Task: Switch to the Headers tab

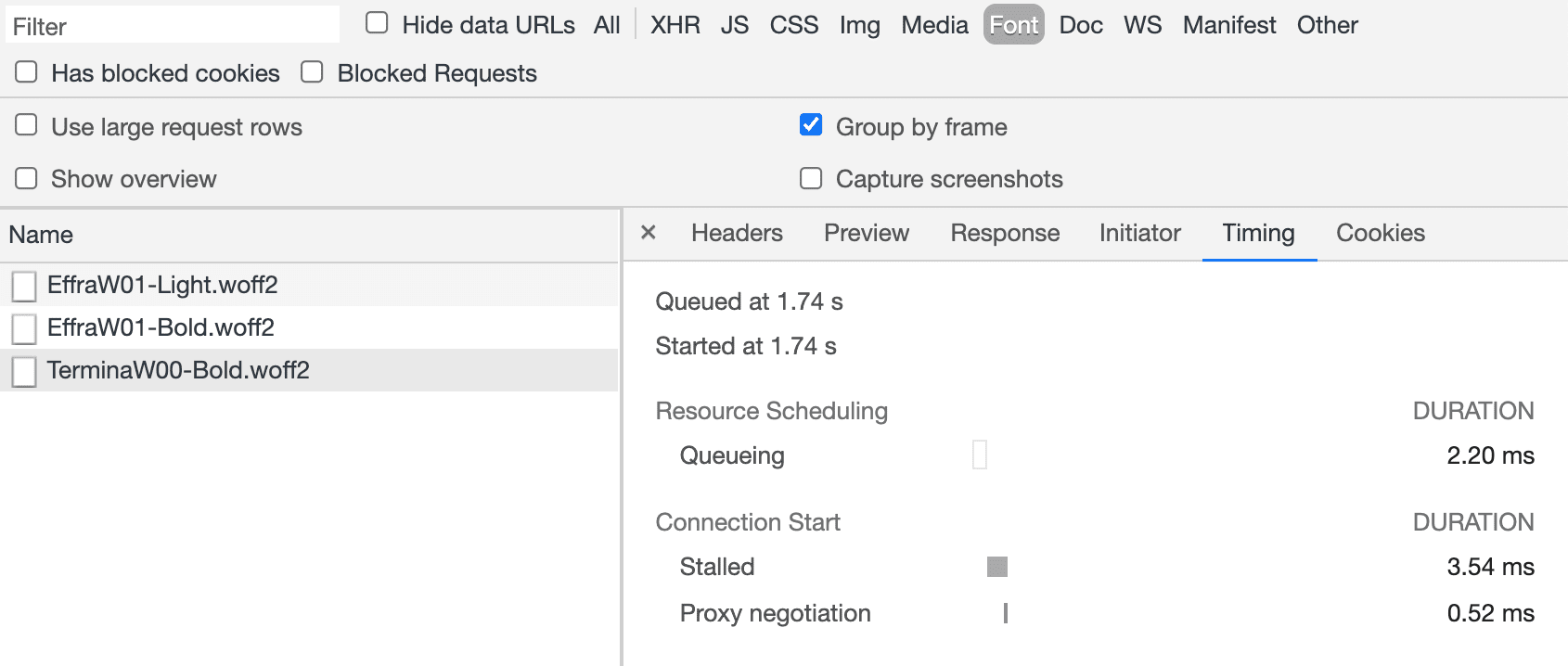Action: point(737,233)
